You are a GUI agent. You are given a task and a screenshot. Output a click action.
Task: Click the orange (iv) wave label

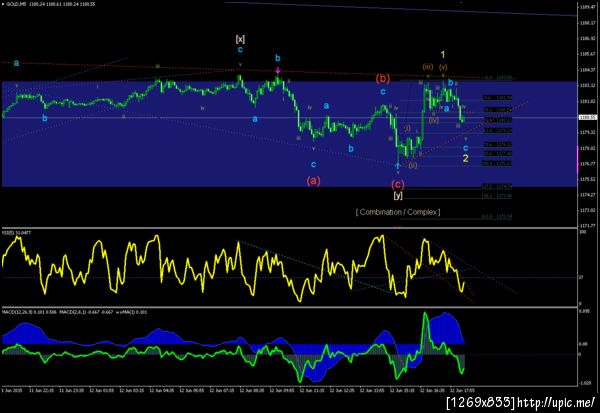(434, 121)
